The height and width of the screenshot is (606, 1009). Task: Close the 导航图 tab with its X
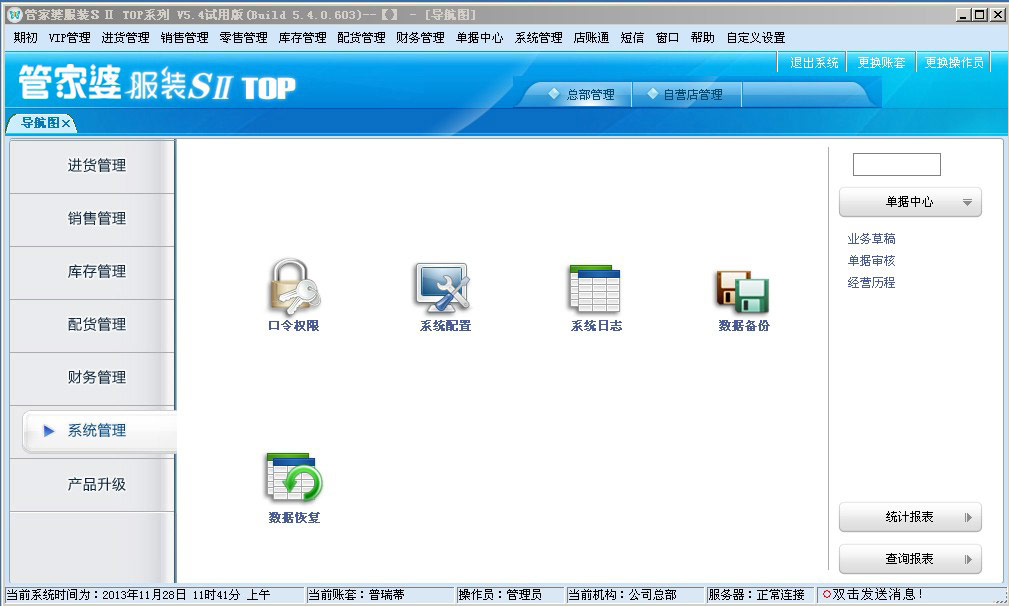click(x=66, y=123)
